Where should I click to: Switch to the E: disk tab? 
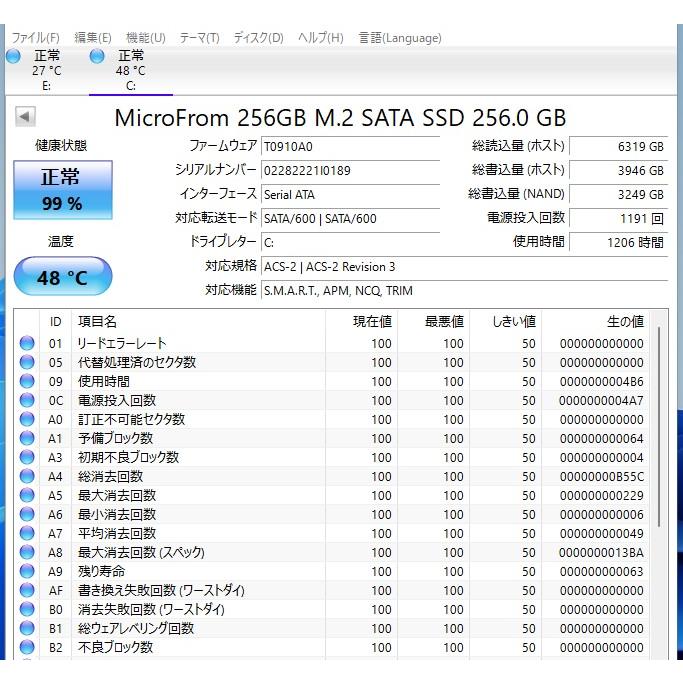(x=47, y=71)
